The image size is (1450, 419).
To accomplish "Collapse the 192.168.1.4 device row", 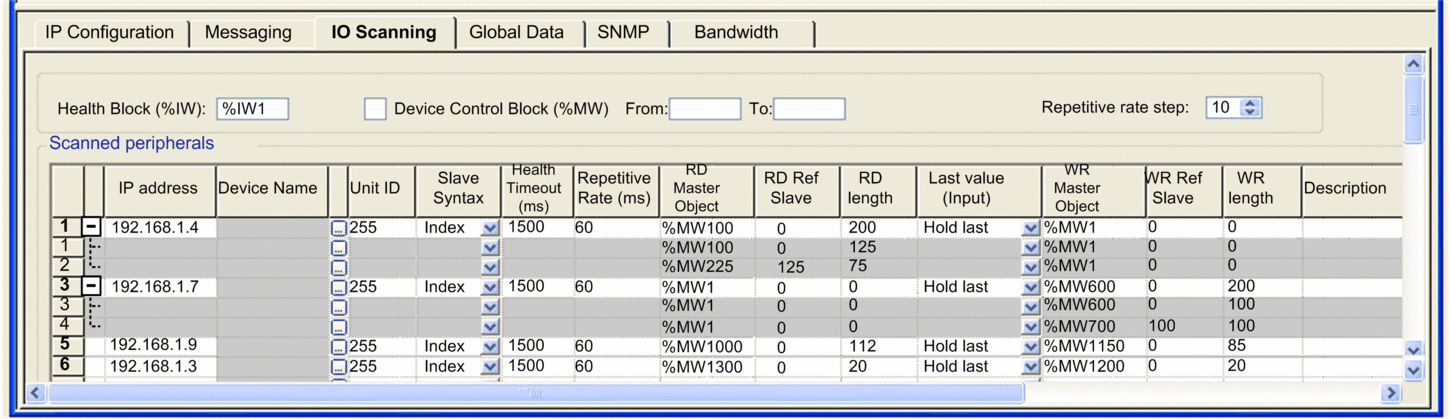I will pyautogui.click(x=91, y=228).
